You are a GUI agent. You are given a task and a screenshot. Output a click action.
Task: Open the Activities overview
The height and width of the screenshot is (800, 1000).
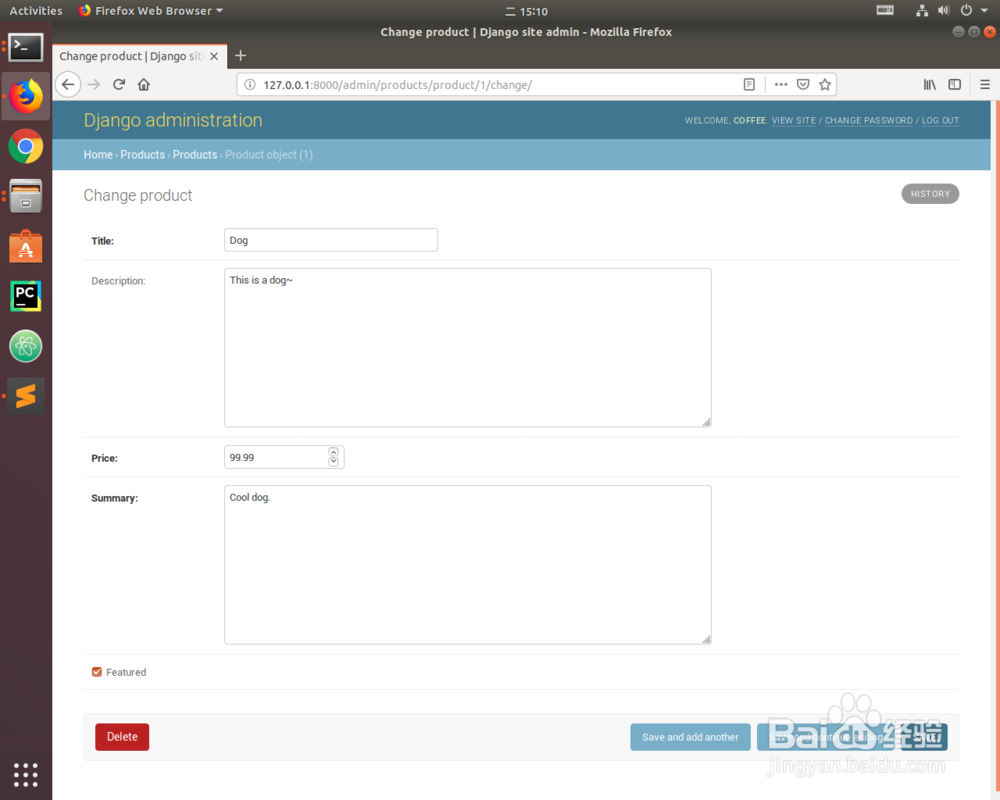point(36,11)
